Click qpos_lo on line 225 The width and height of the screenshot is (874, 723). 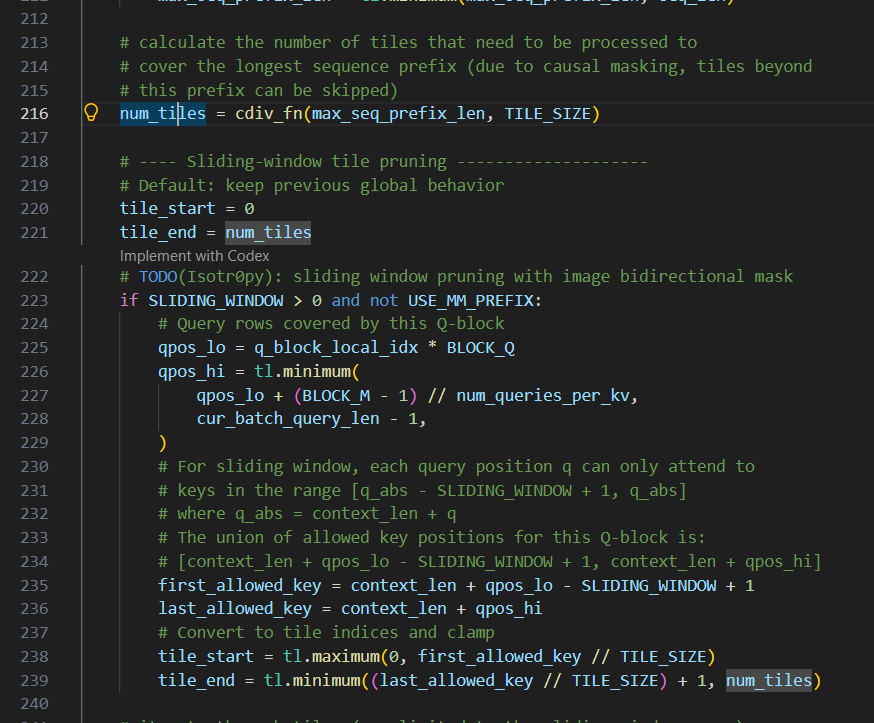192,348
